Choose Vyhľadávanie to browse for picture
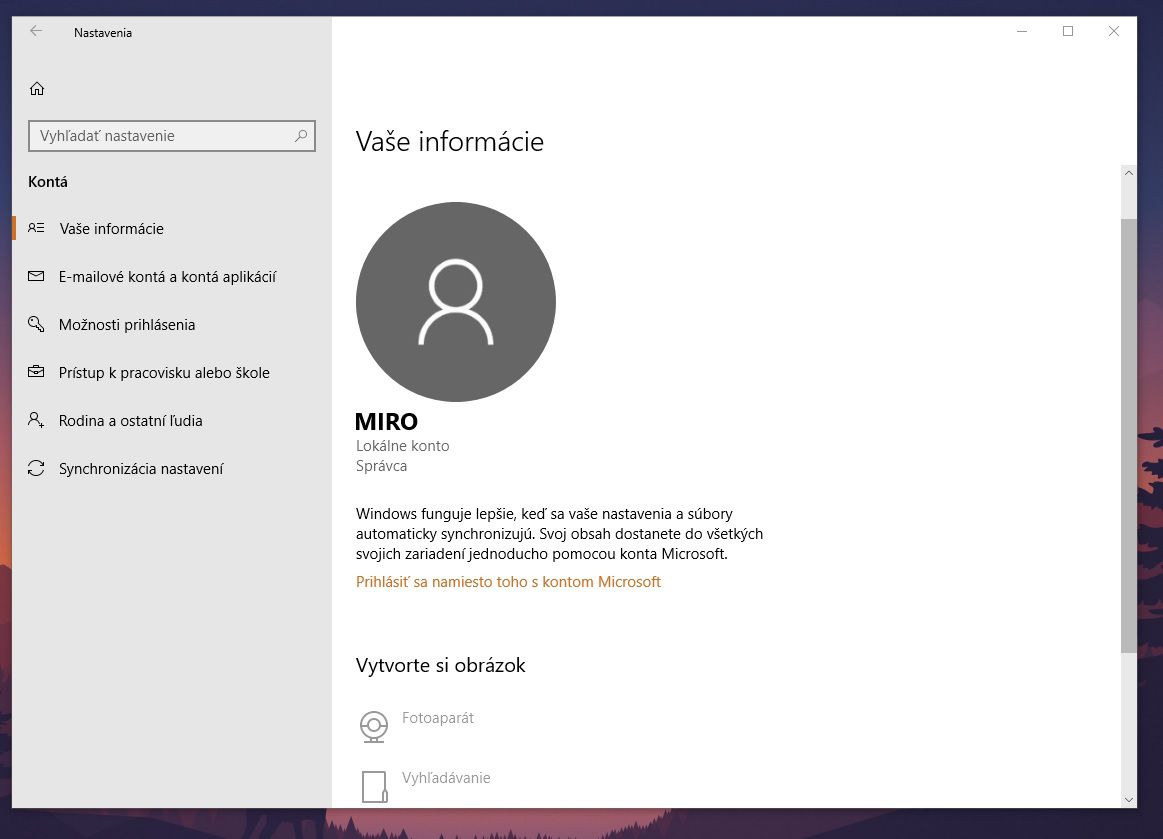Viewport: 1163px width, 839px height. (446, 777)
